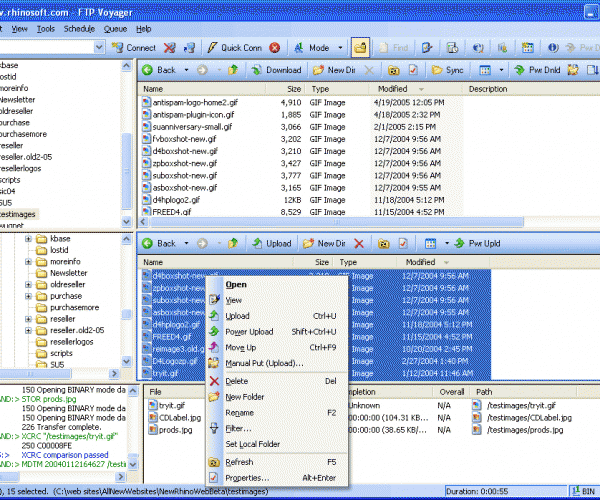Click the red stop icon next to Quick Conn
Image resolution: width=600 pixels, height=500 pixels.
coord(274,48)
